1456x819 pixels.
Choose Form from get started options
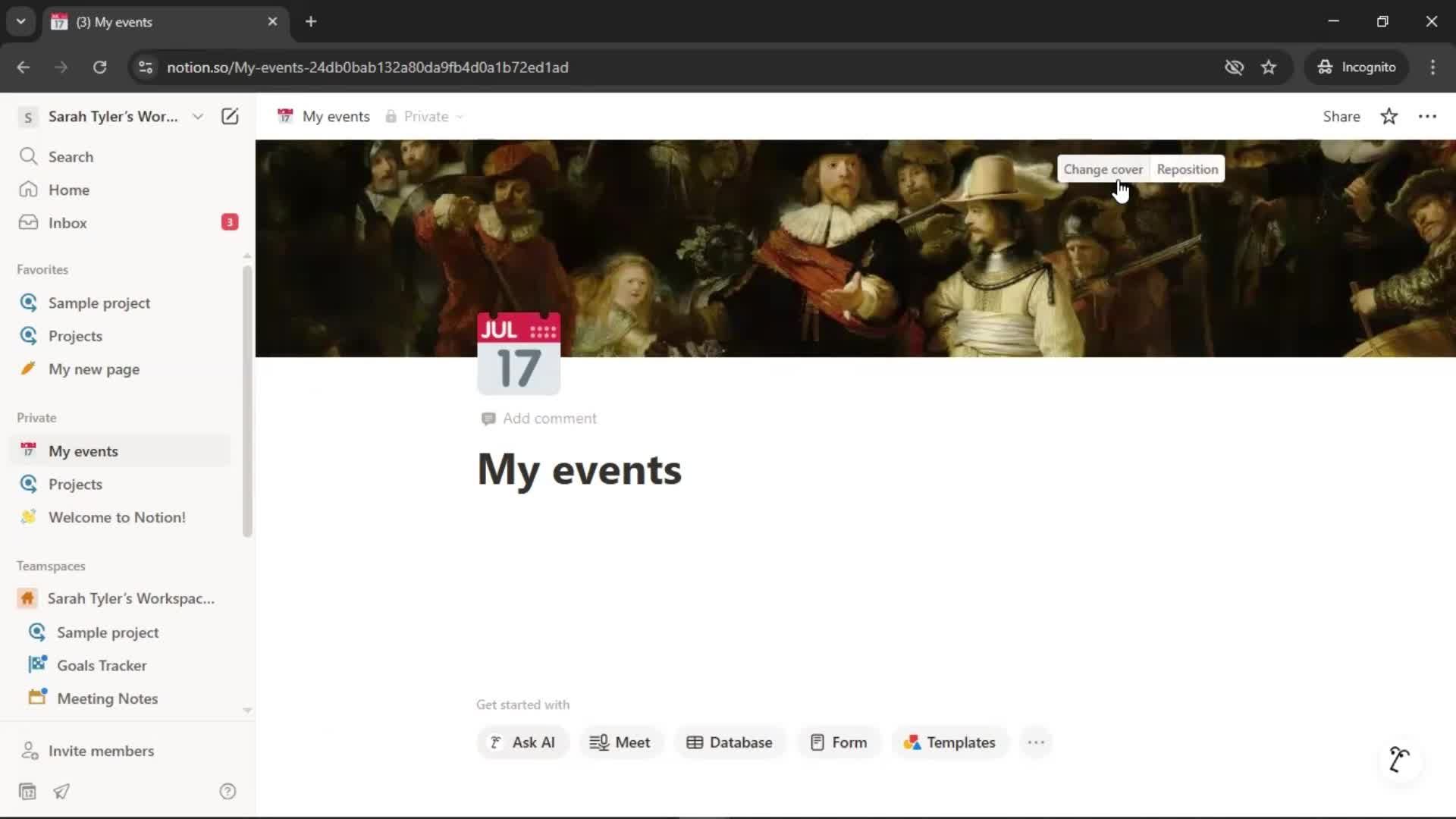click(839, 742)
